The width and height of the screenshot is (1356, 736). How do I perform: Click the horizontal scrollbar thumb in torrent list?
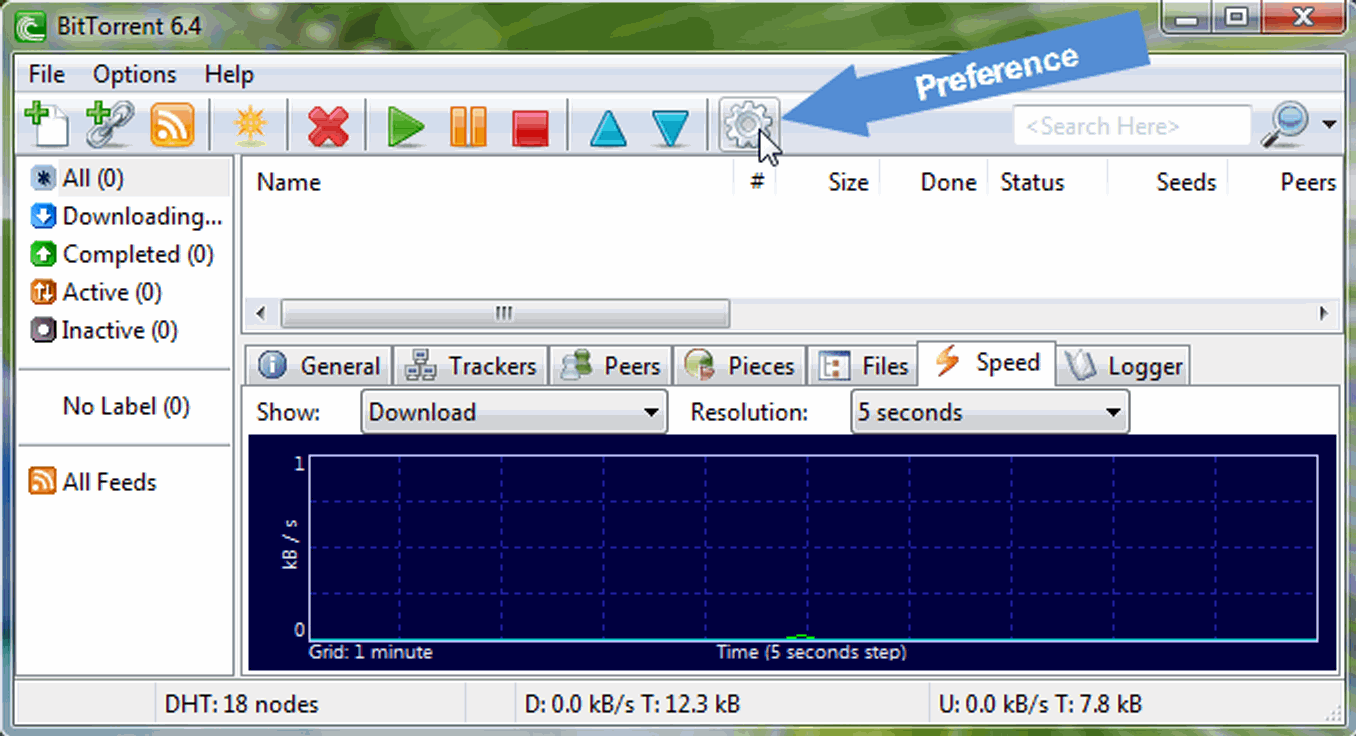point(505,314)
